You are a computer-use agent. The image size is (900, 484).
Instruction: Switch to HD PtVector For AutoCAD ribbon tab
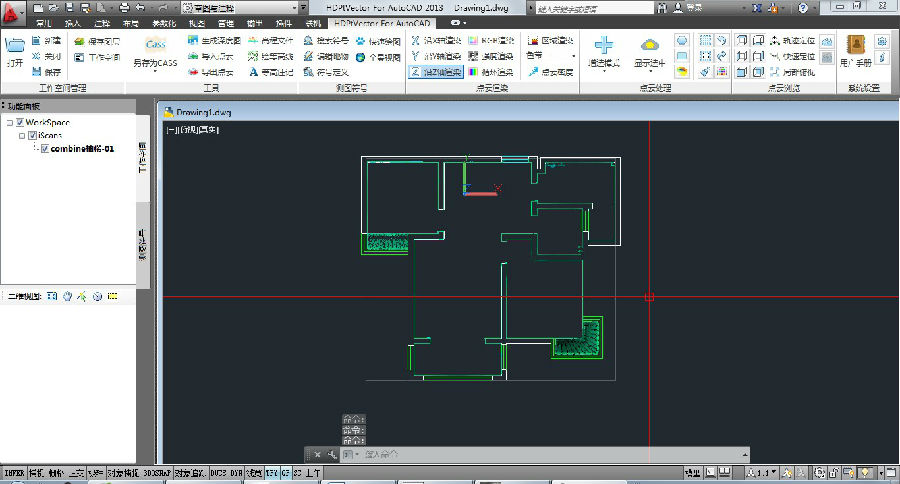point(383,22)
